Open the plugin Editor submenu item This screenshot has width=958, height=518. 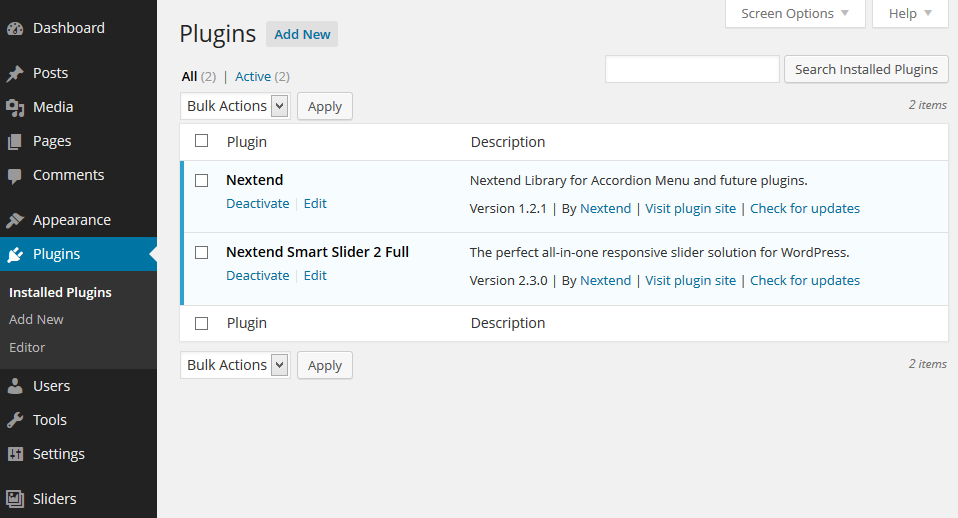pyautogui.click(x=27, y=348)
